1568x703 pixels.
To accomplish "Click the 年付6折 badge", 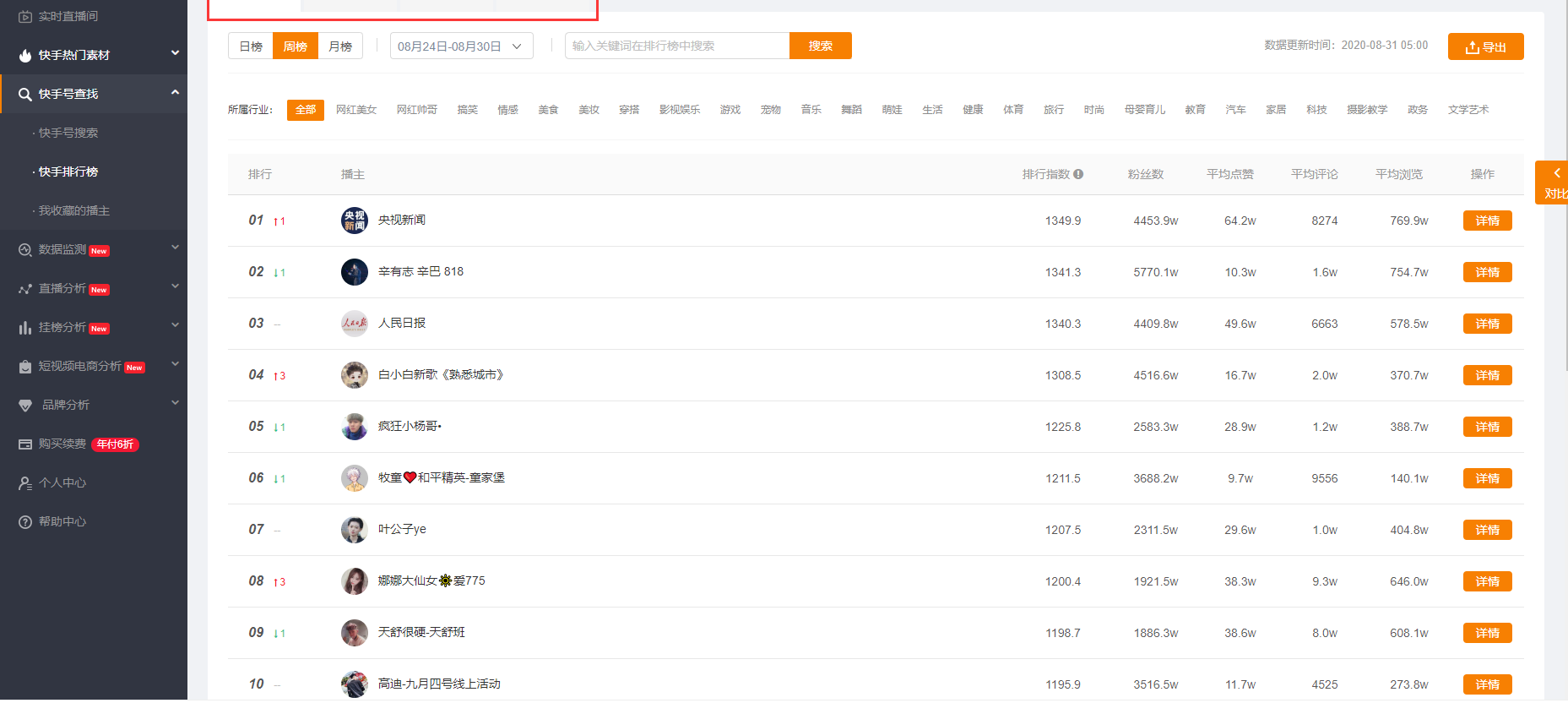I will point(116,444).
